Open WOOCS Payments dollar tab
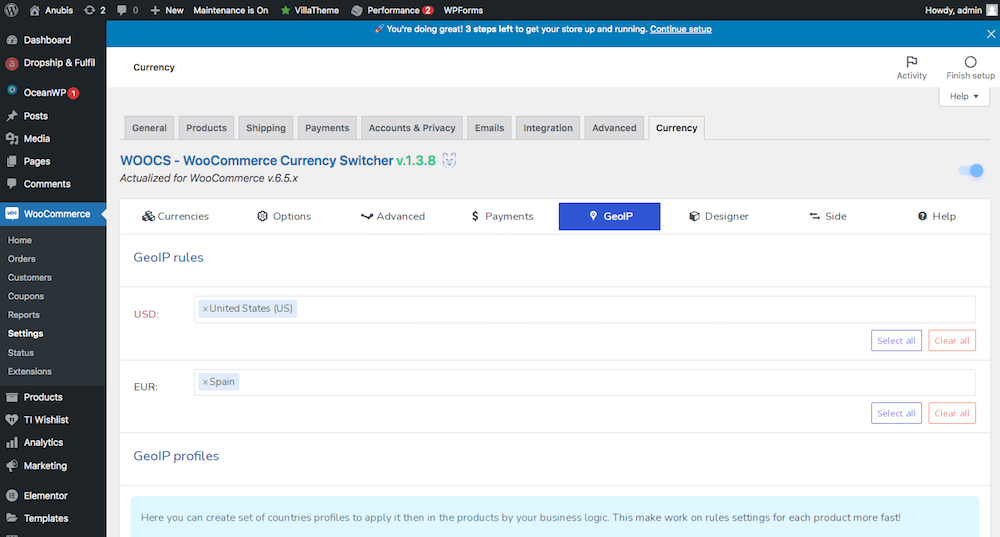Viewport: 1000px width, 537px height. coord(502,216)
